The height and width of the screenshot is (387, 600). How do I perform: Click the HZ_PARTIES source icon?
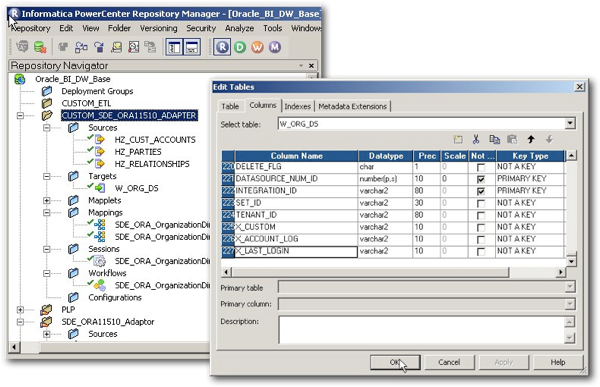click(100, 152)
